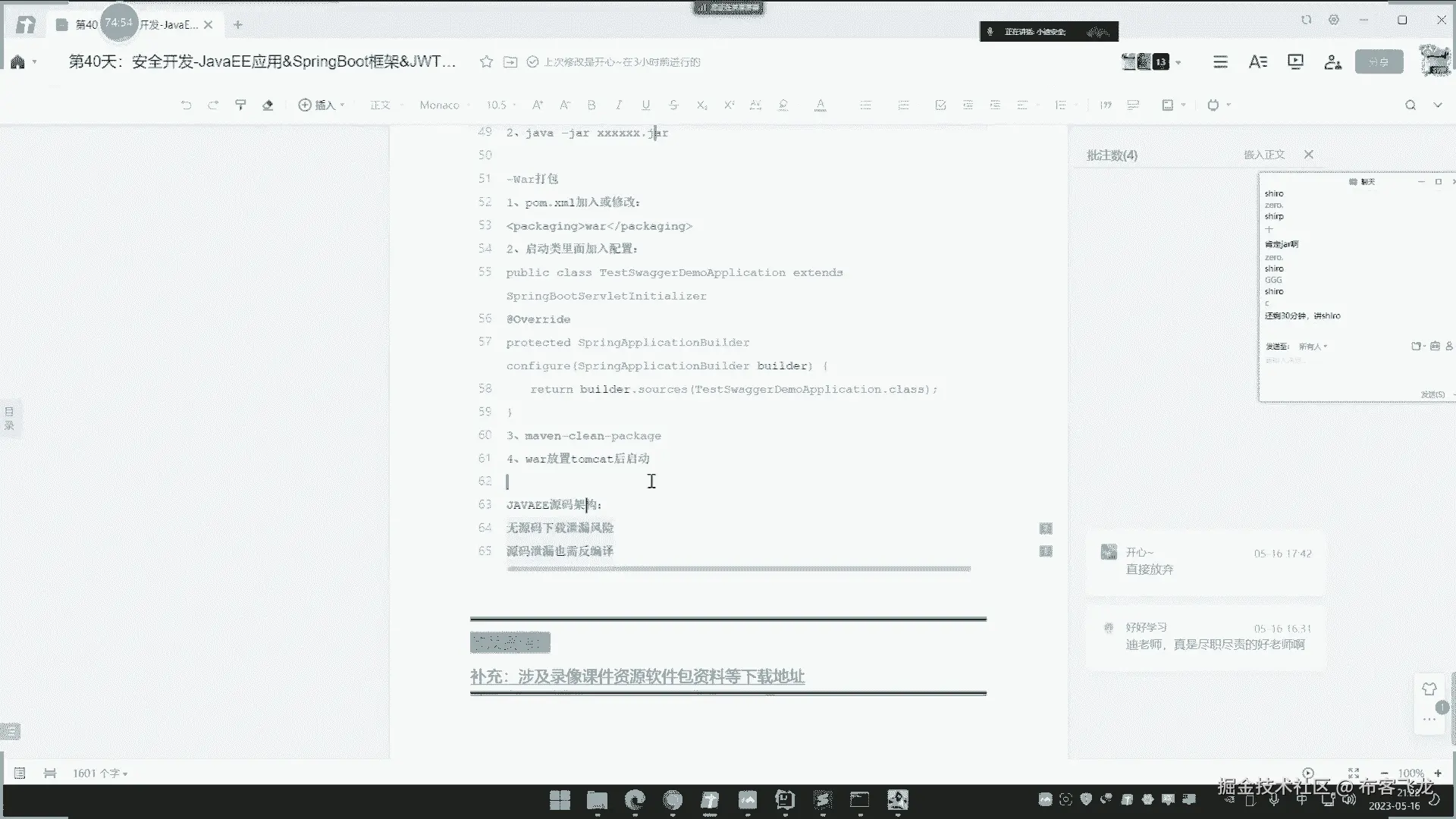This screenshot has height=819, width=1456.
Task: Star this document as favorite
Action: click(486, 62)
